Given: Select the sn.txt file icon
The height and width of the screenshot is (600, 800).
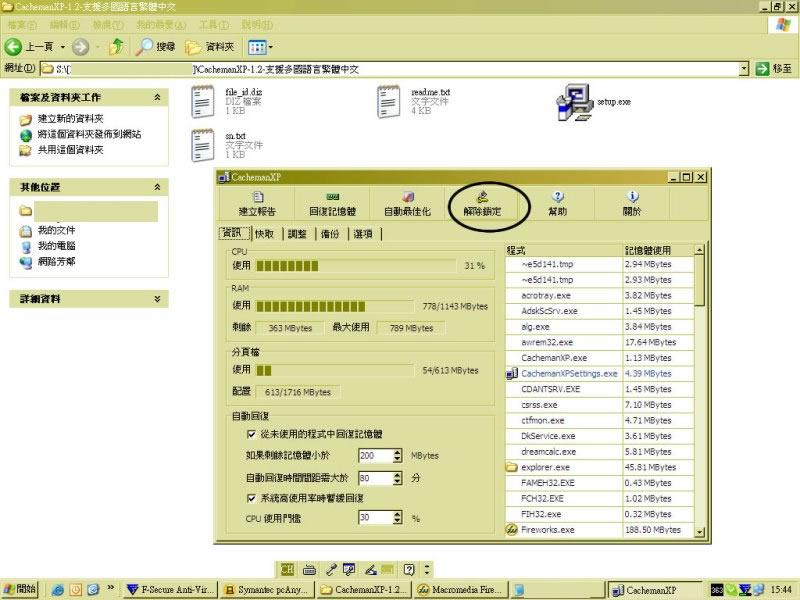Looking at the screenshot, I should click(203, 145).
